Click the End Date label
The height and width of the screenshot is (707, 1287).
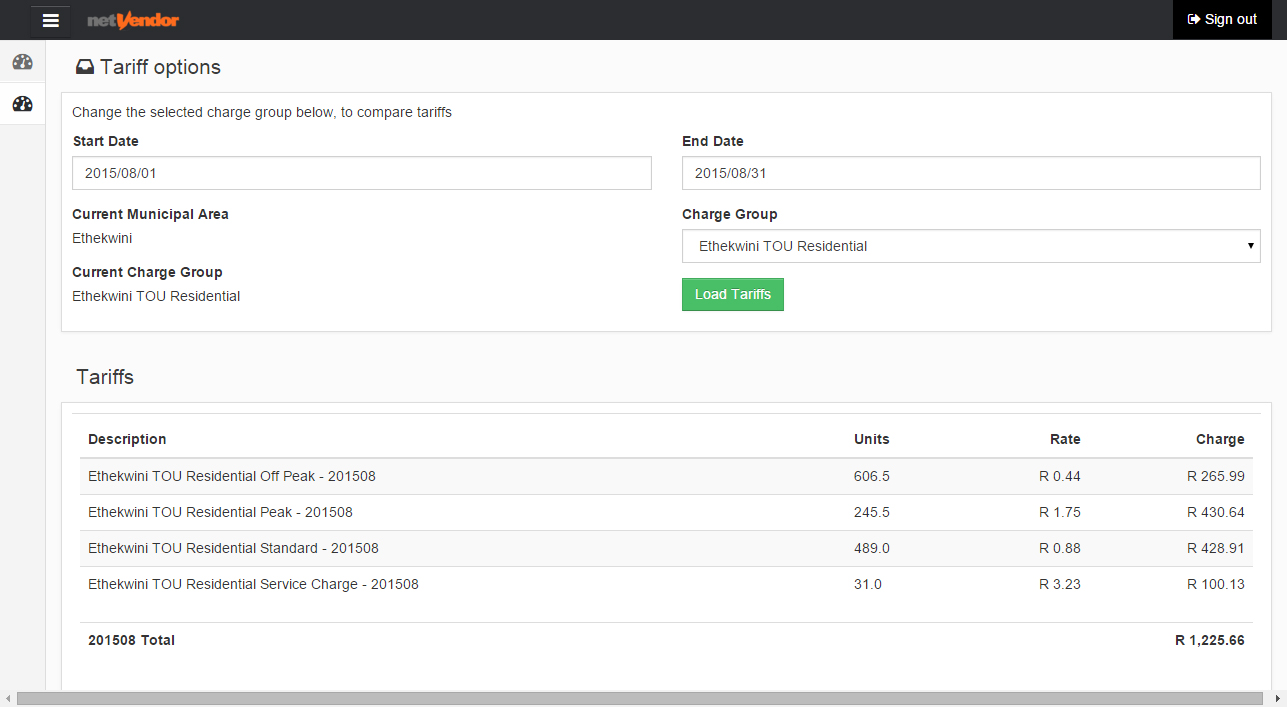pos(713,141)
